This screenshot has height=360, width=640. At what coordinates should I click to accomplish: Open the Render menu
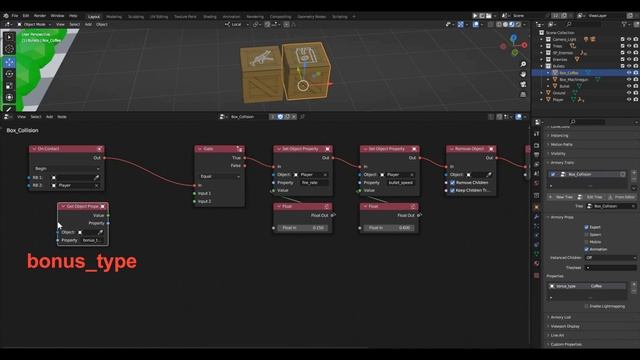click(40, 16)
